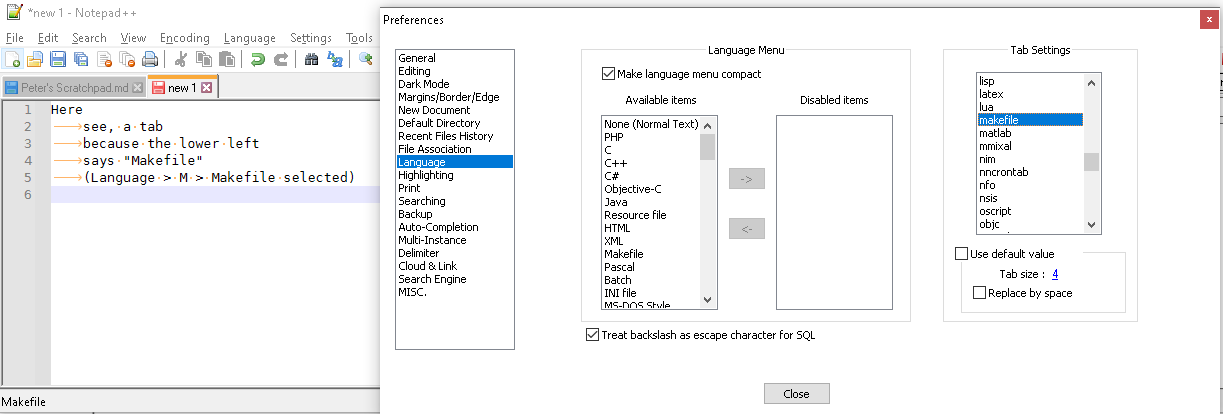1223x414 pixels.
Task: Toggle Make language menu compact checkbox
Action: click(608, 74)
